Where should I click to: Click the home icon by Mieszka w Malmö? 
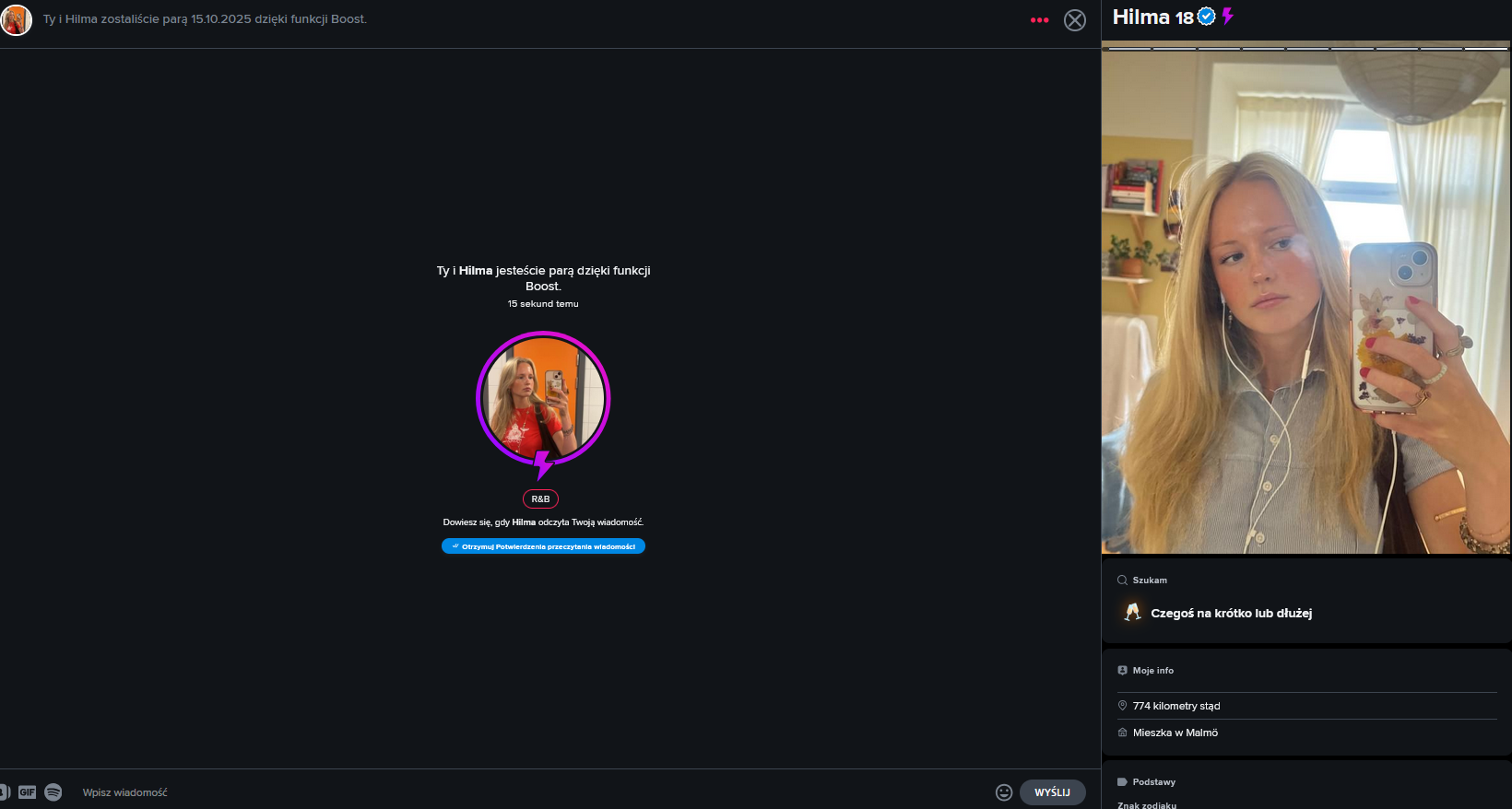[x=1122, y=733]
